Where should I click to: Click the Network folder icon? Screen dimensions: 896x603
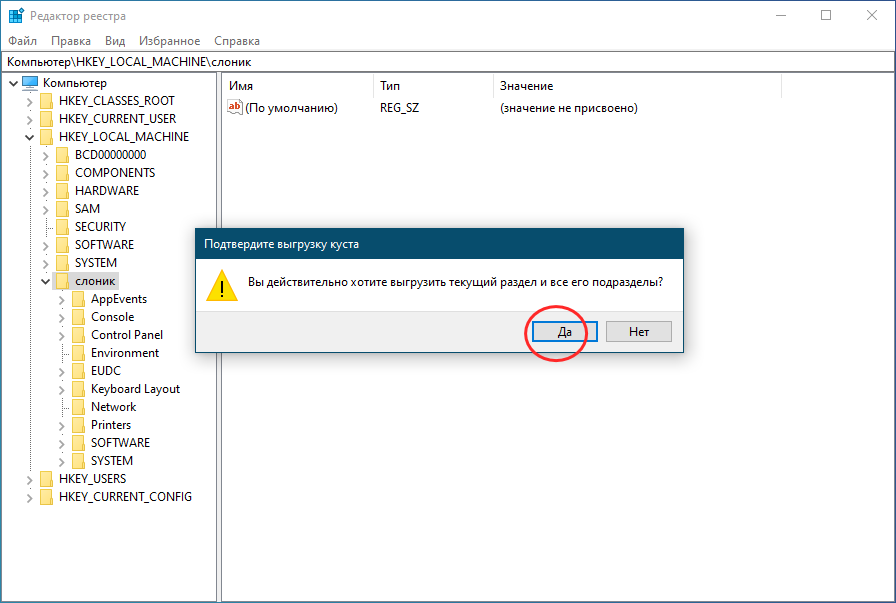click(x=79, y=407)
